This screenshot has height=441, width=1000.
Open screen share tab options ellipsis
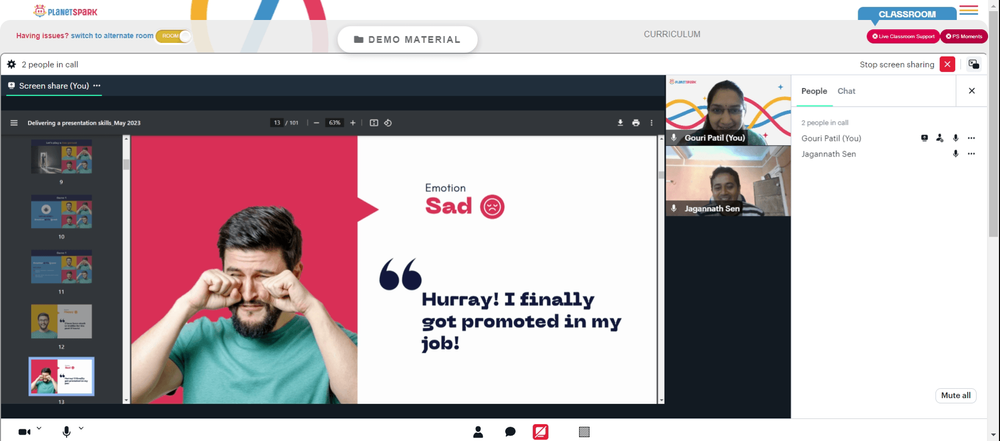click(96, 86)
